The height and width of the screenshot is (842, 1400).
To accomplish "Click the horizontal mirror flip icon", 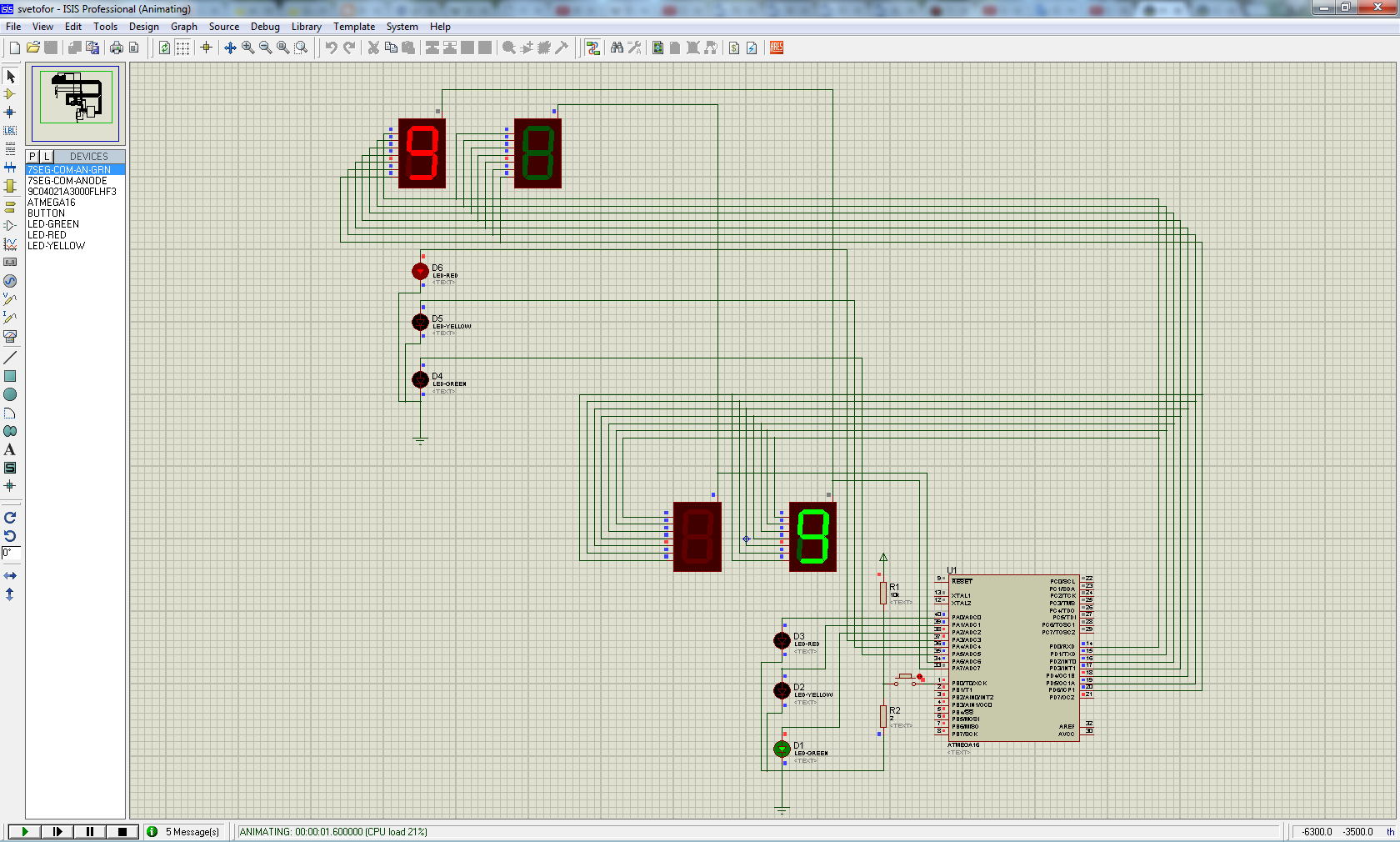I will click(10, 576).
